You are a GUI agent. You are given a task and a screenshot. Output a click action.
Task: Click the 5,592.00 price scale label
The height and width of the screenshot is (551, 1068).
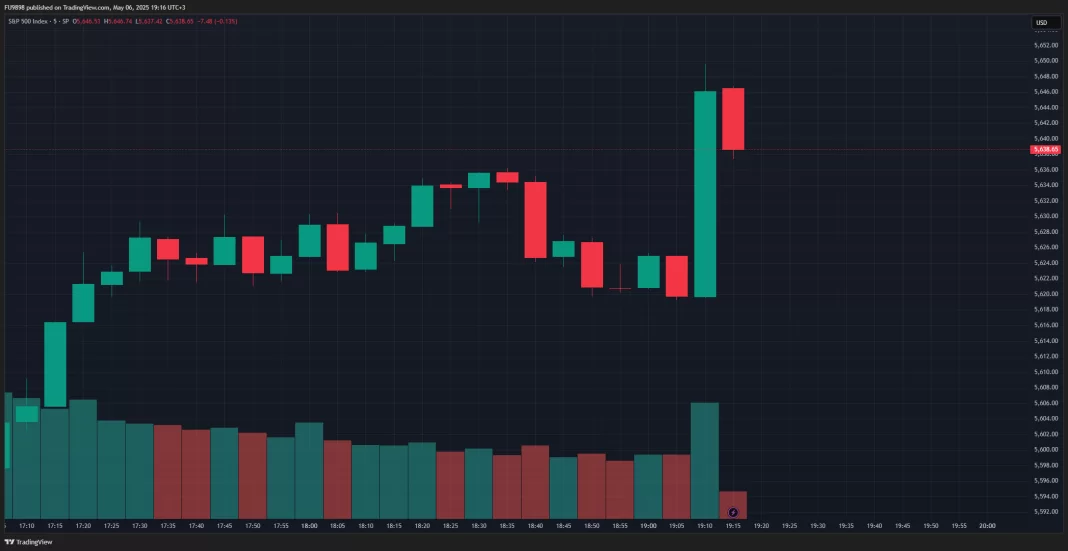coord(1046,512)
